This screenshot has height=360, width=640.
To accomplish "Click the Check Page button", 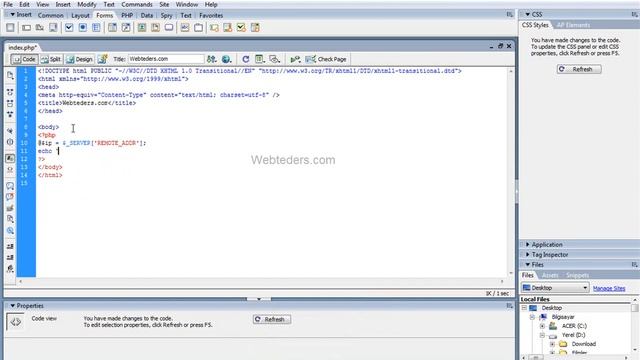I will pyautogui.click(x=326, y=59).
